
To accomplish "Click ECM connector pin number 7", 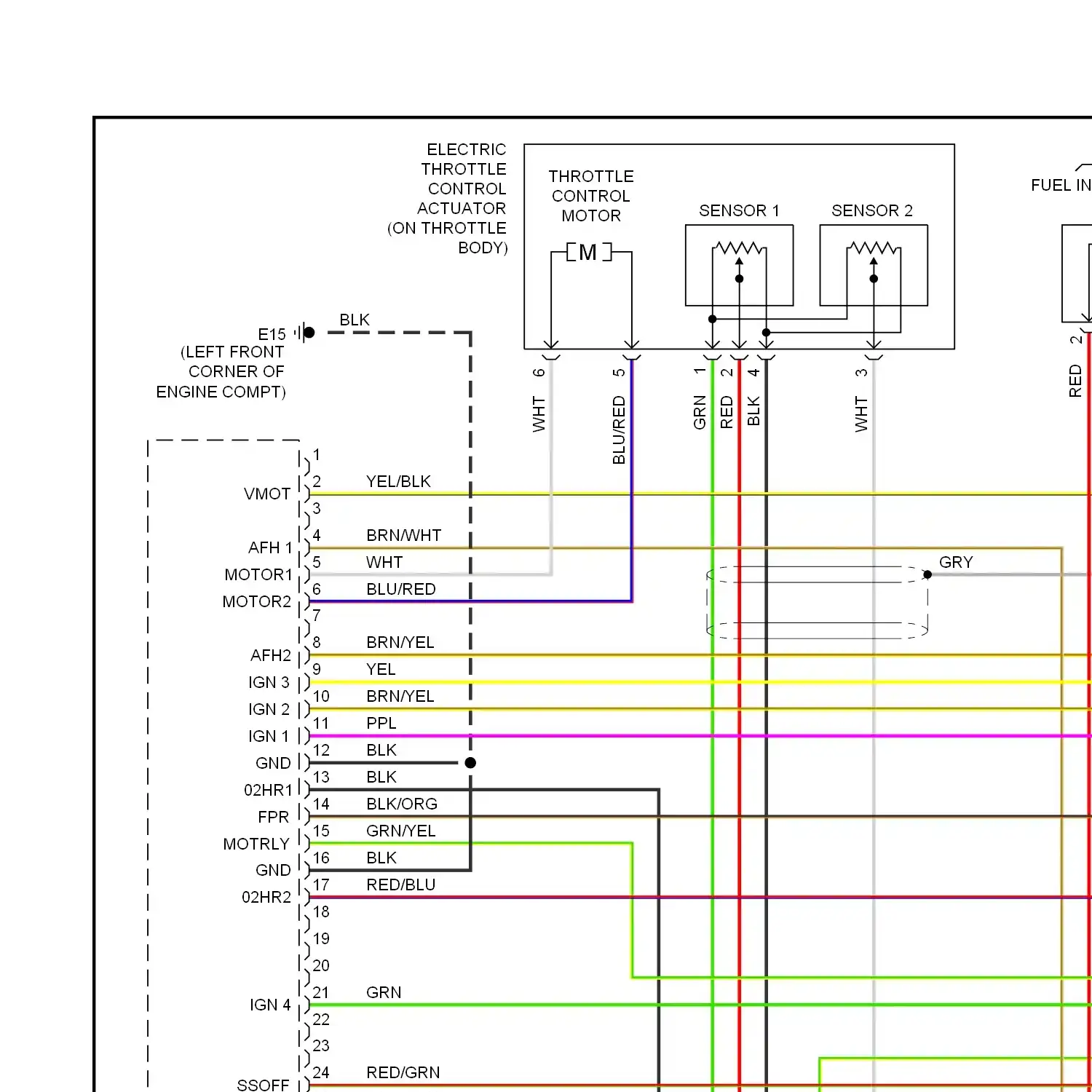I will [x=317, y=615].
